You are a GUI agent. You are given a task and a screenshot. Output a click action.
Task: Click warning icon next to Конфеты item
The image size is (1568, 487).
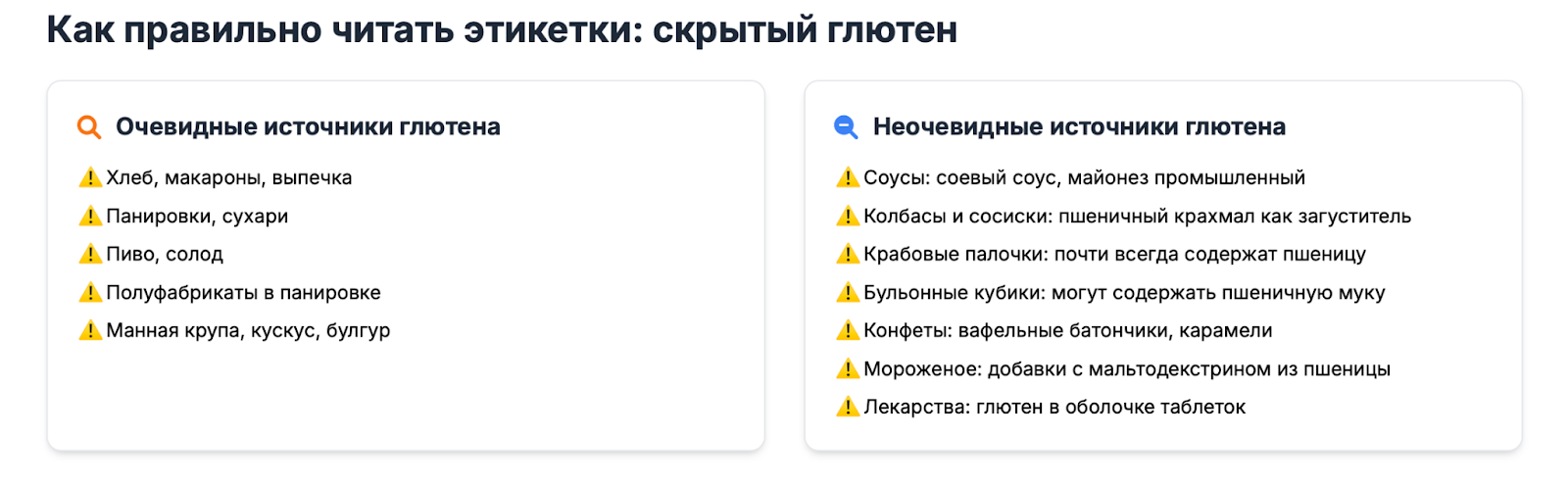coord(848,331)
